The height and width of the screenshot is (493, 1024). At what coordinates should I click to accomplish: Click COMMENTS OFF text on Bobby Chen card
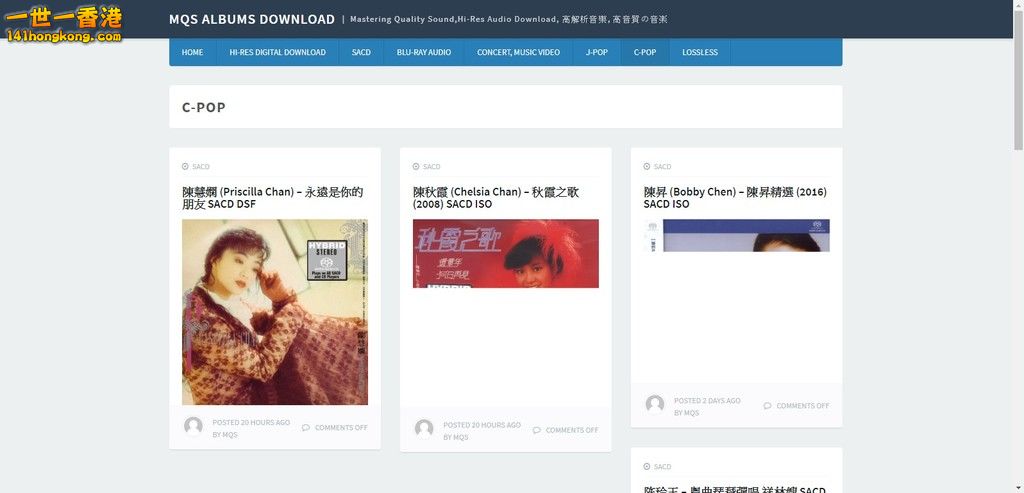click(803, 406)
